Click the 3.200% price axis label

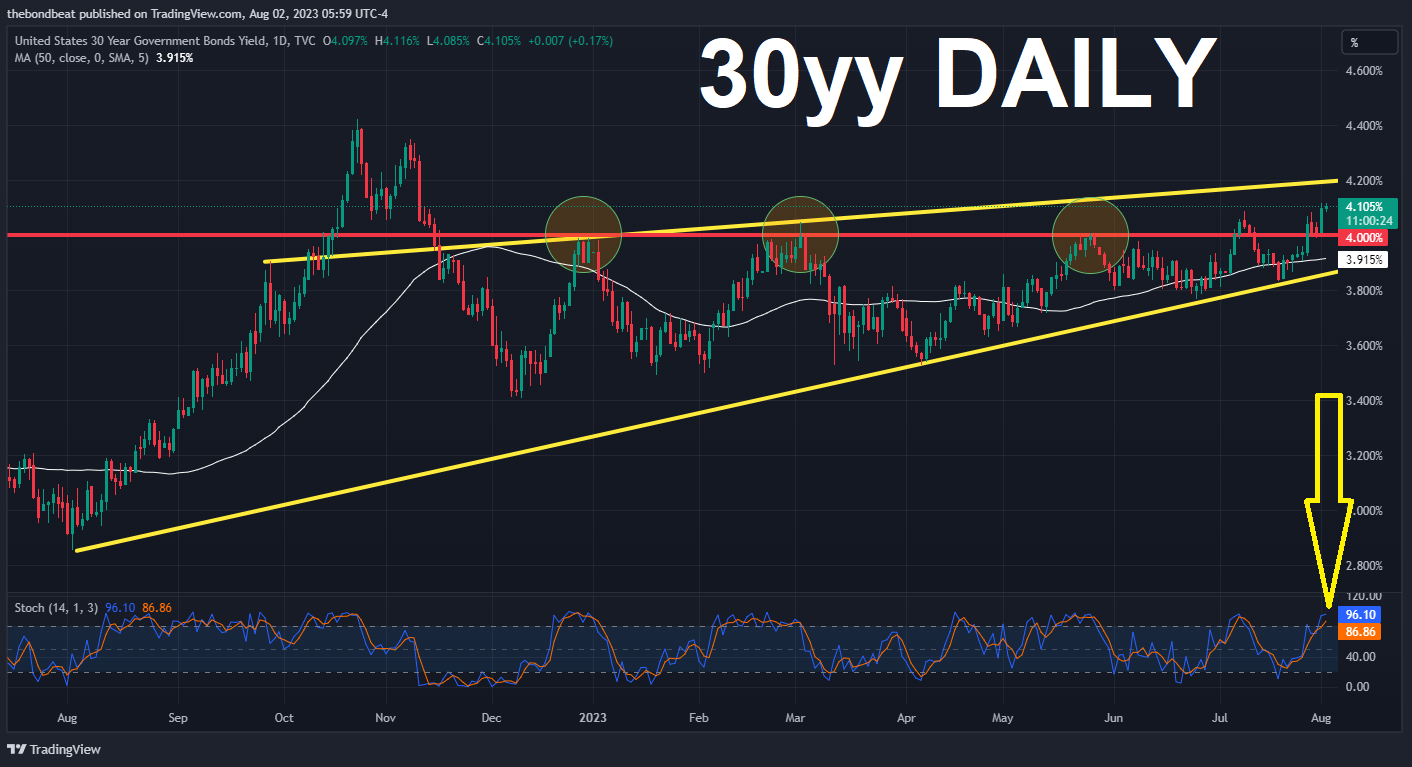click(x=1364, y=456)
